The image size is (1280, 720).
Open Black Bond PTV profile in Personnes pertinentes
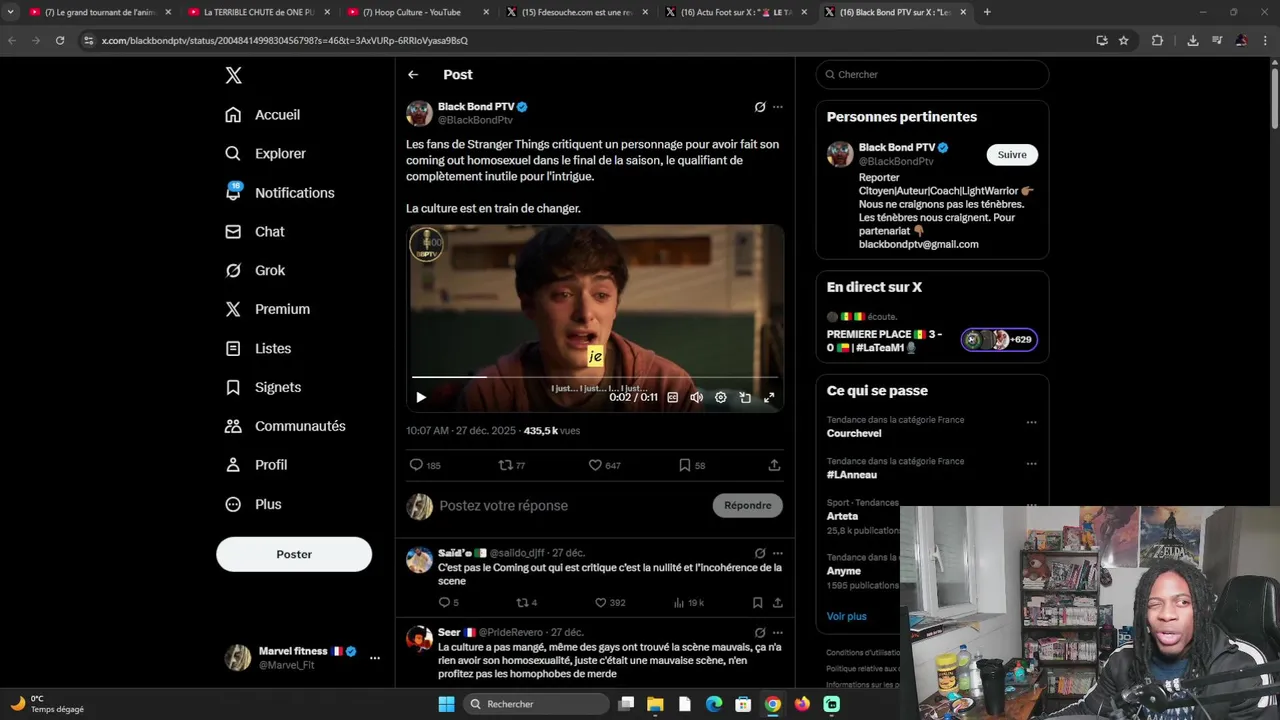click(896, 147)
